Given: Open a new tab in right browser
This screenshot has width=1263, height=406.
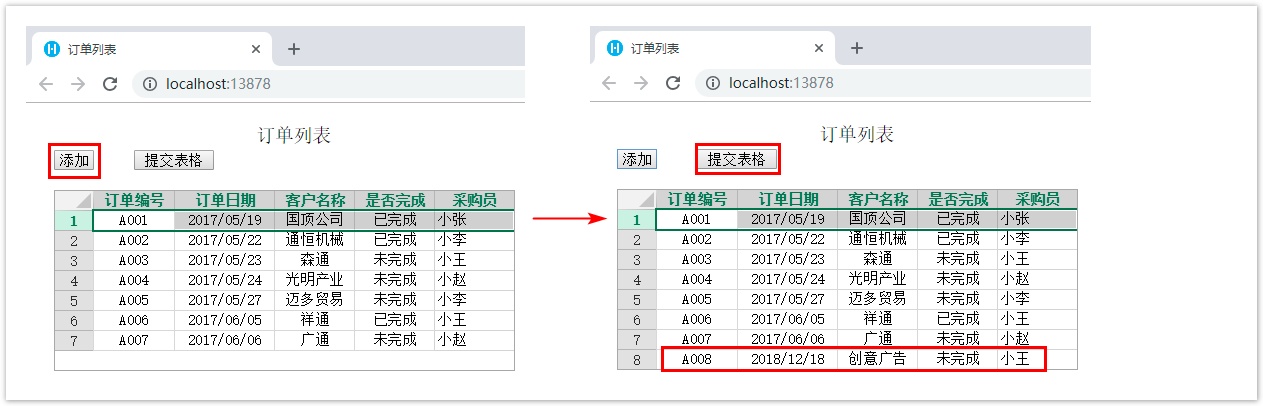Looking at the screenshot, I should [x=856, y=49].
